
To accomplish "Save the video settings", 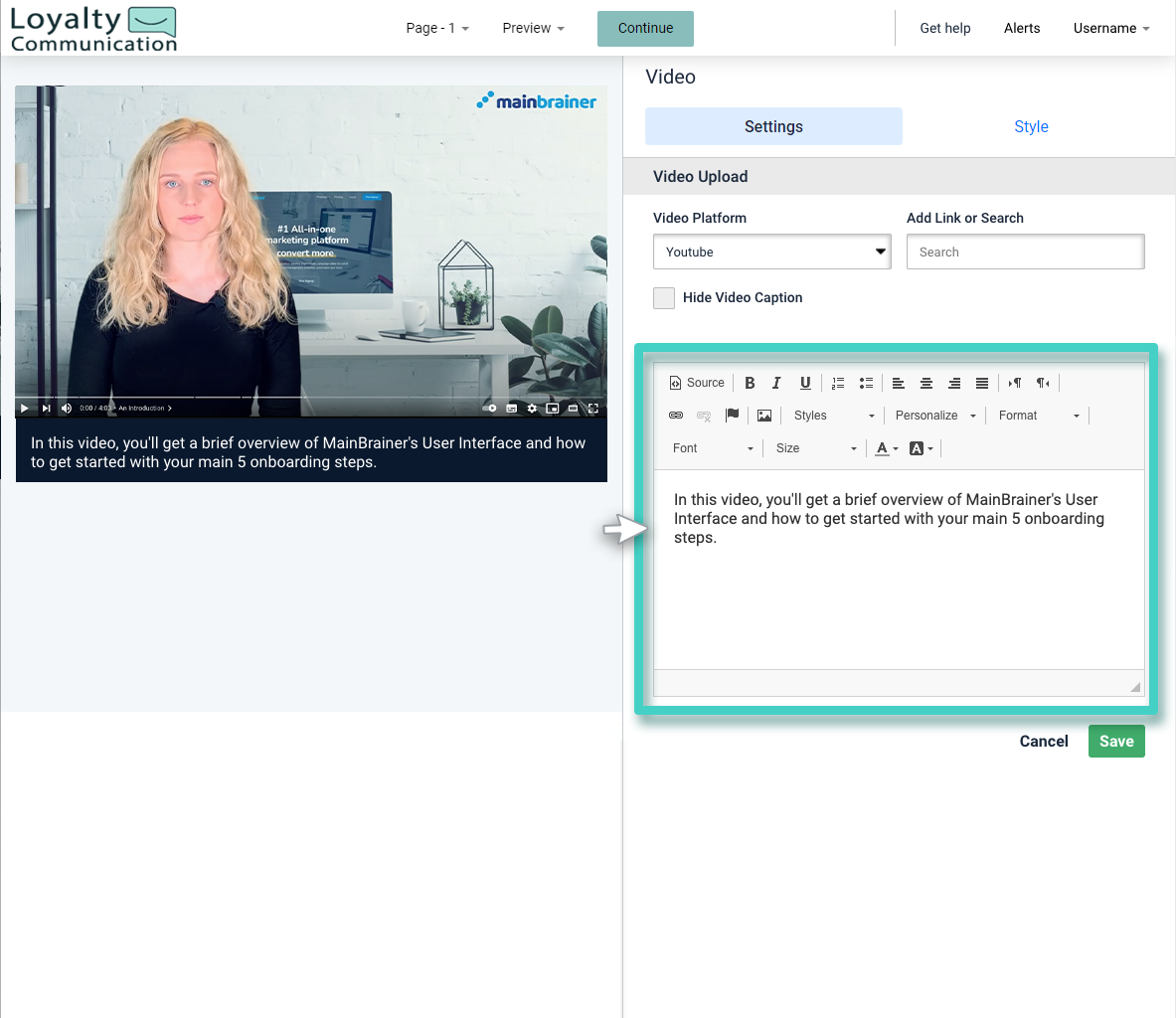I will (1115, 741).
